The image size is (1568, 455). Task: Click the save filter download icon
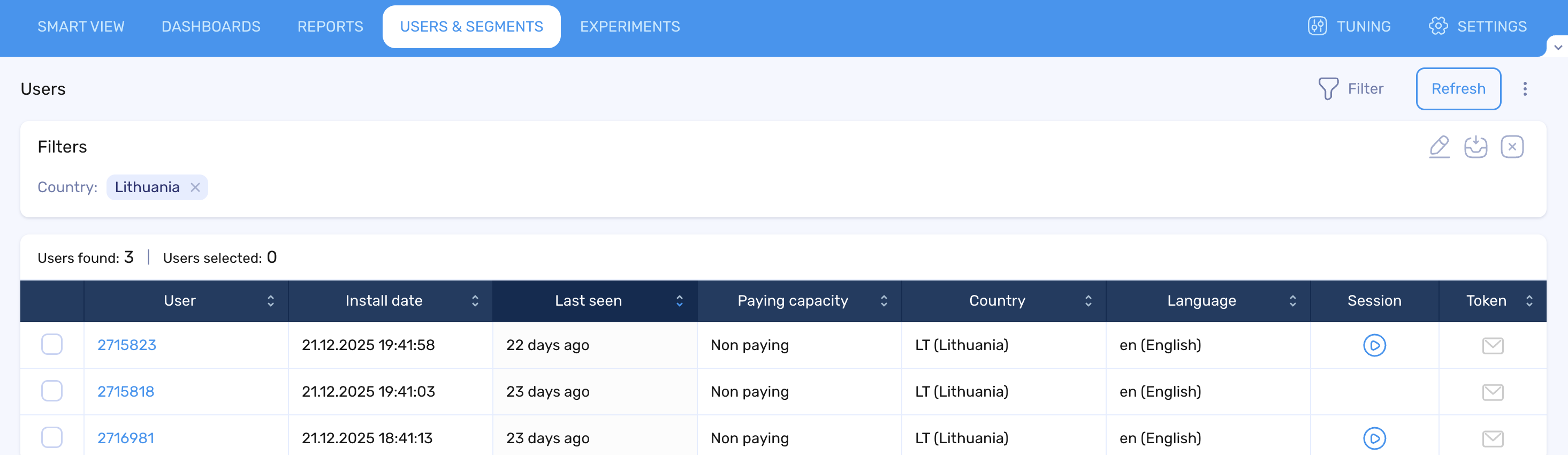(1475, 147)
